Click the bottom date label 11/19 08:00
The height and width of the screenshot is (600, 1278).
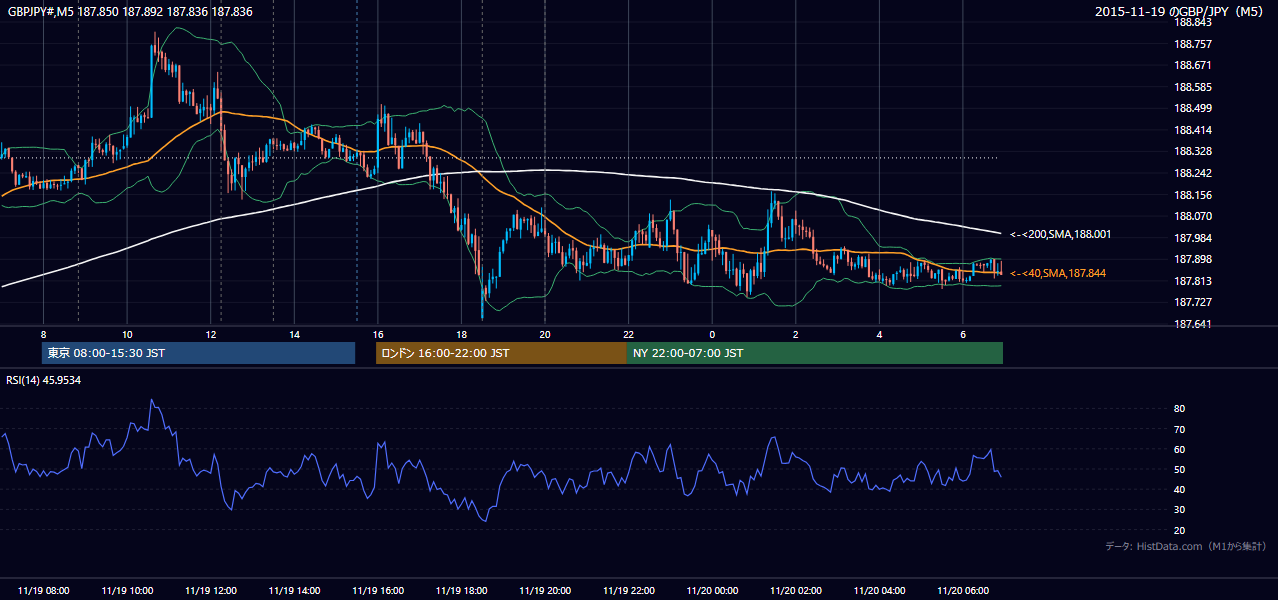[x=43, y=591]
